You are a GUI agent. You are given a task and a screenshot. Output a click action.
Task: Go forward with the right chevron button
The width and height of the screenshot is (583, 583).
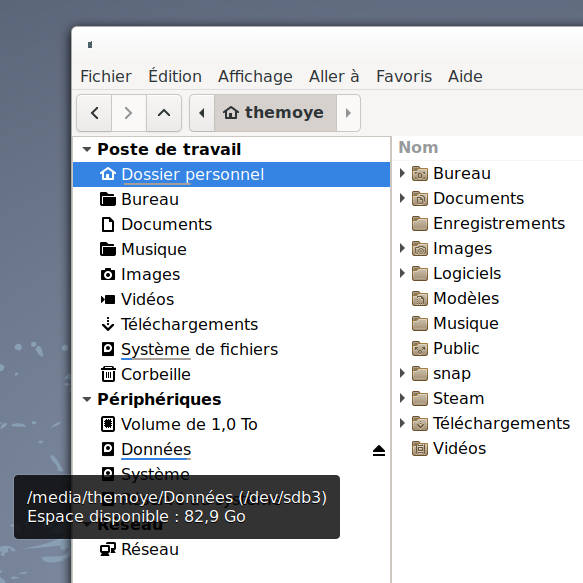129,113
